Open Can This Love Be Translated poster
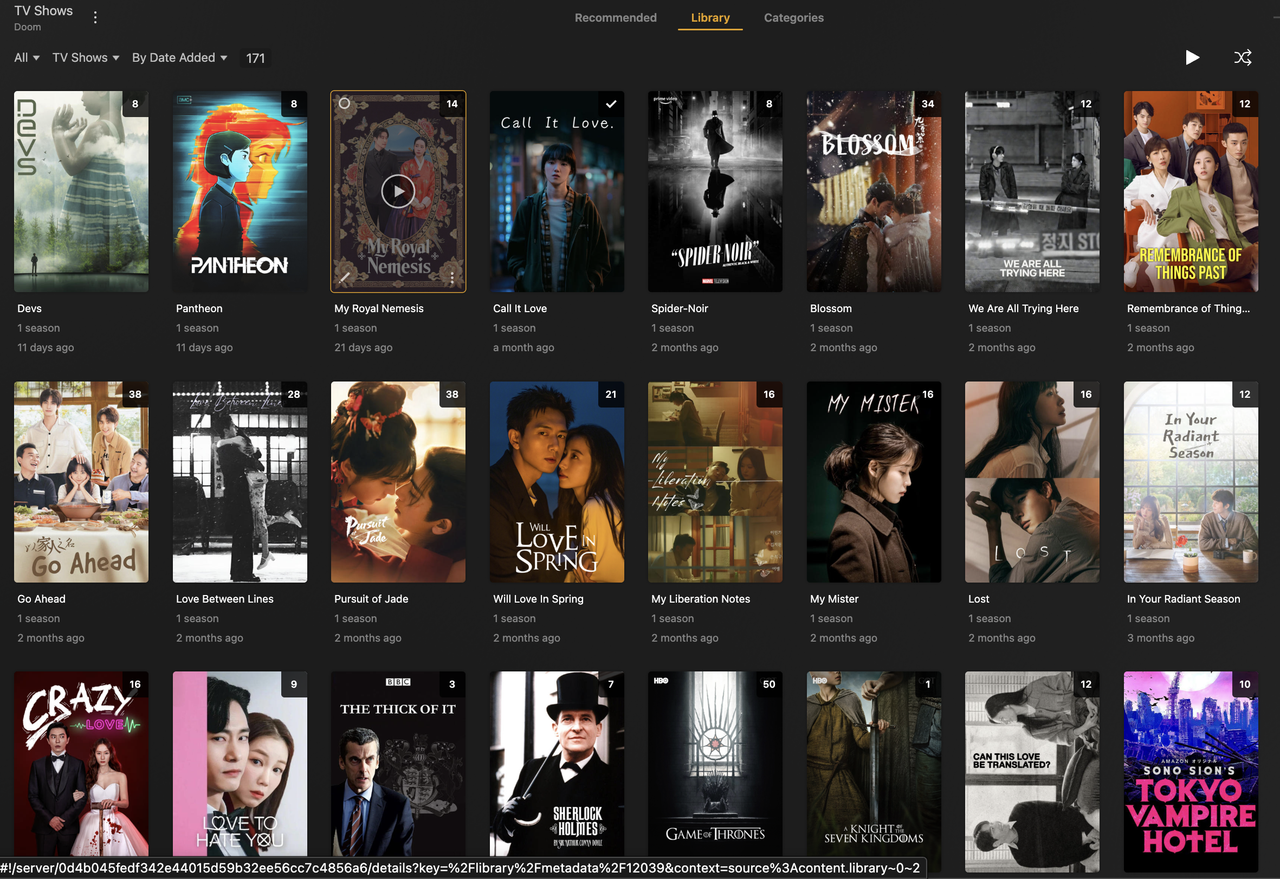Image resolution: width=1280 pixels, height=879 pixels. click(1032, 772)
